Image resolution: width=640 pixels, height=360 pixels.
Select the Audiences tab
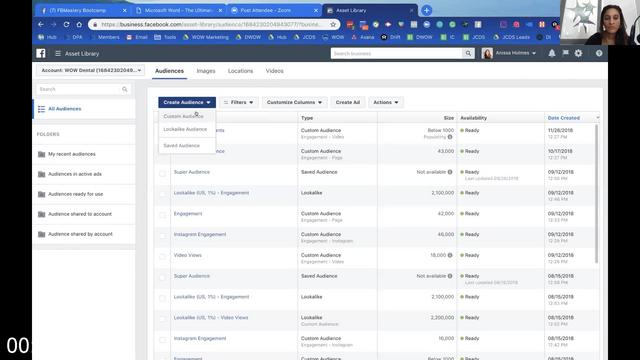pyautogui.click(x=169, y=71)
